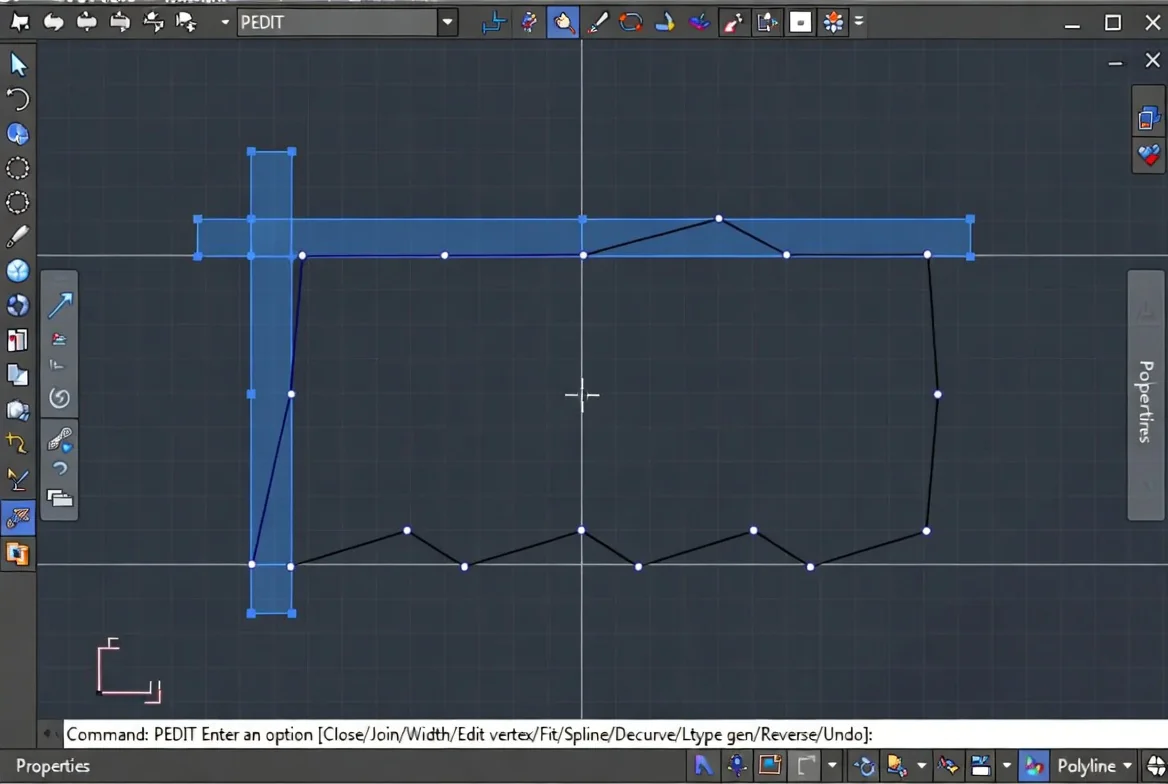The width and height of the screenshot is (1168, 784).
Task: Open the vertical Properties side tab
Action: click(x=1146, y=395)
